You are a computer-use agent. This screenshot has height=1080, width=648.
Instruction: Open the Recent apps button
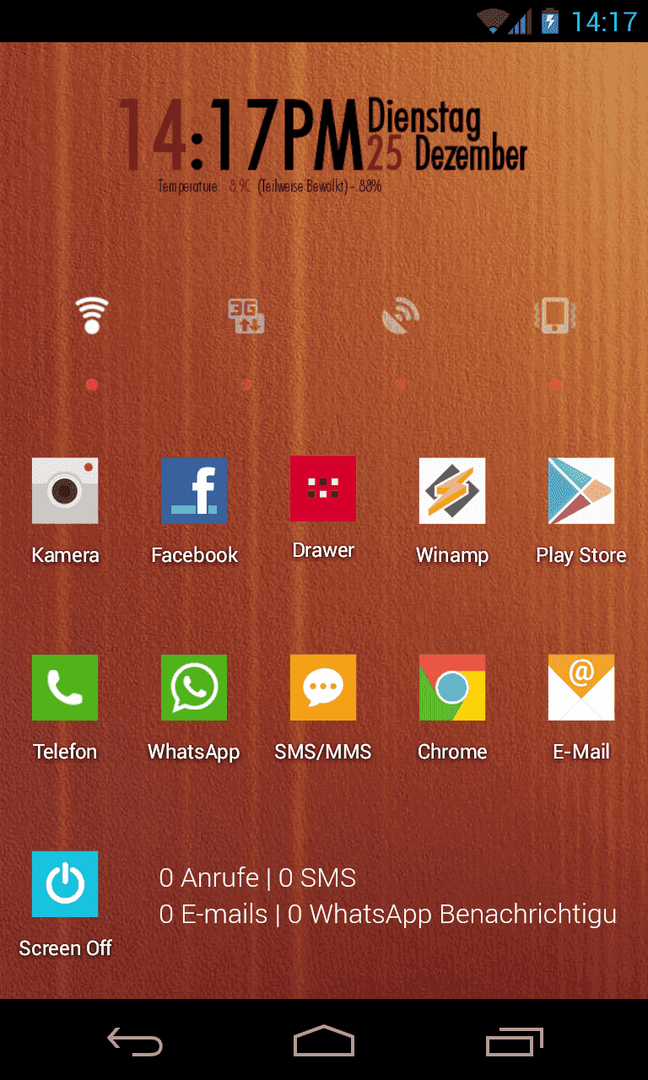(514, 1041)
